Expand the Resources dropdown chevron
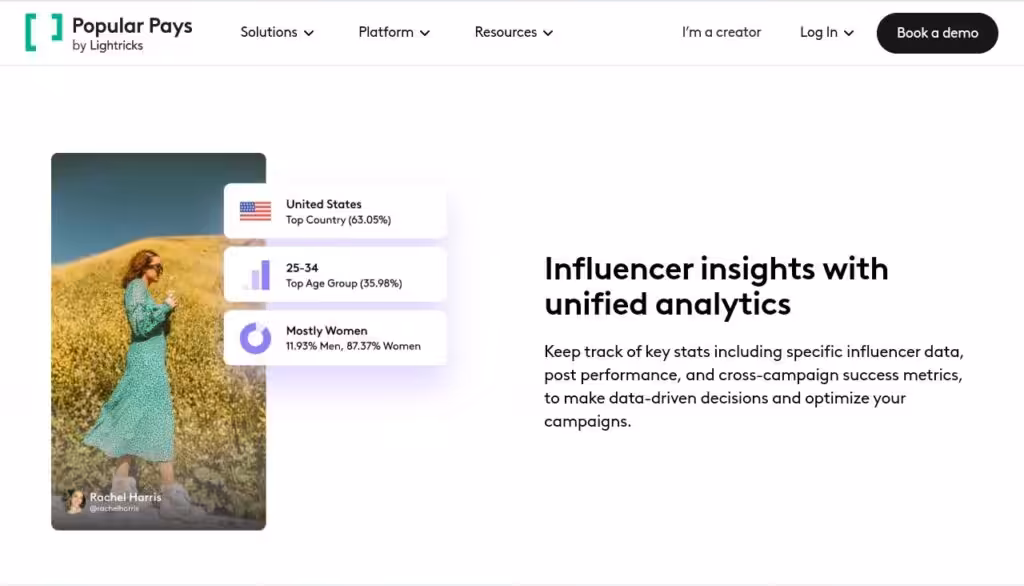The width and height of the screenshot is (1024, 586). (x=548, y=32)
